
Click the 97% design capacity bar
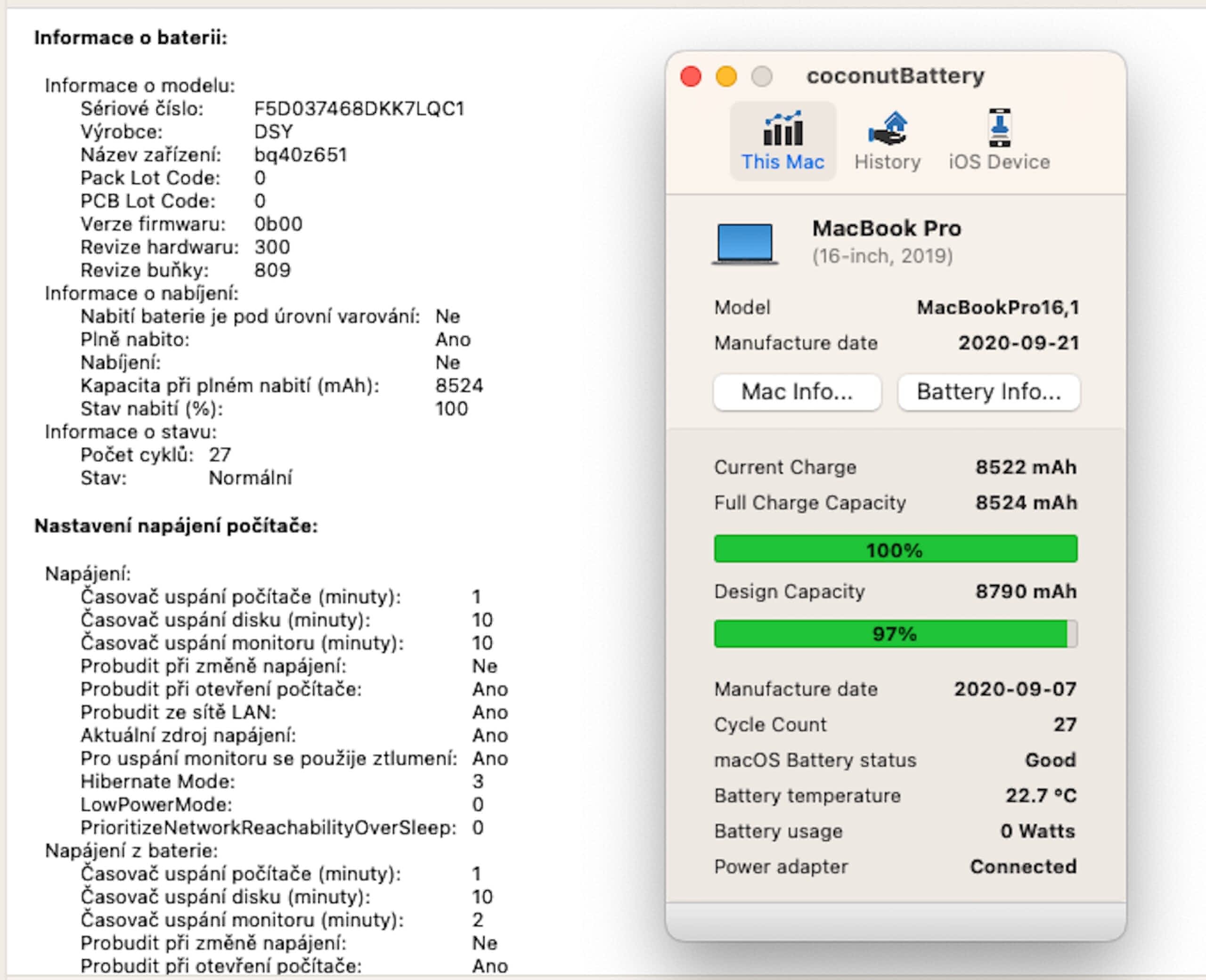click(896, 634)
